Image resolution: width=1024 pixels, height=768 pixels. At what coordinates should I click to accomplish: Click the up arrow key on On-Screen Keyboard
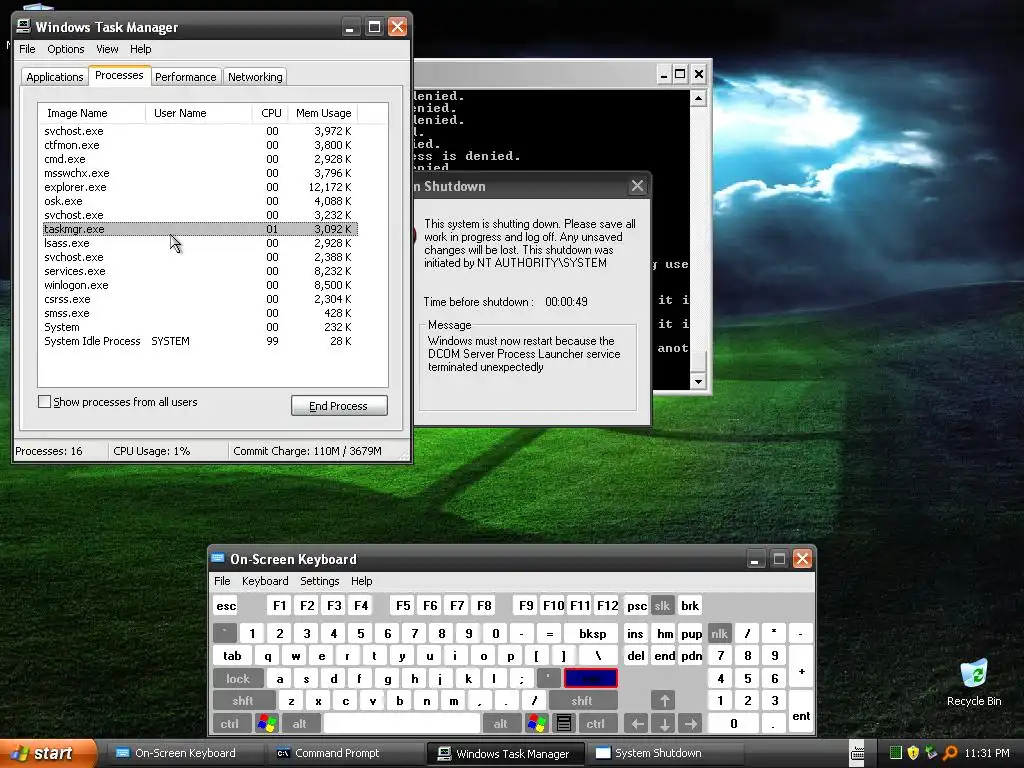click(664, 701)
